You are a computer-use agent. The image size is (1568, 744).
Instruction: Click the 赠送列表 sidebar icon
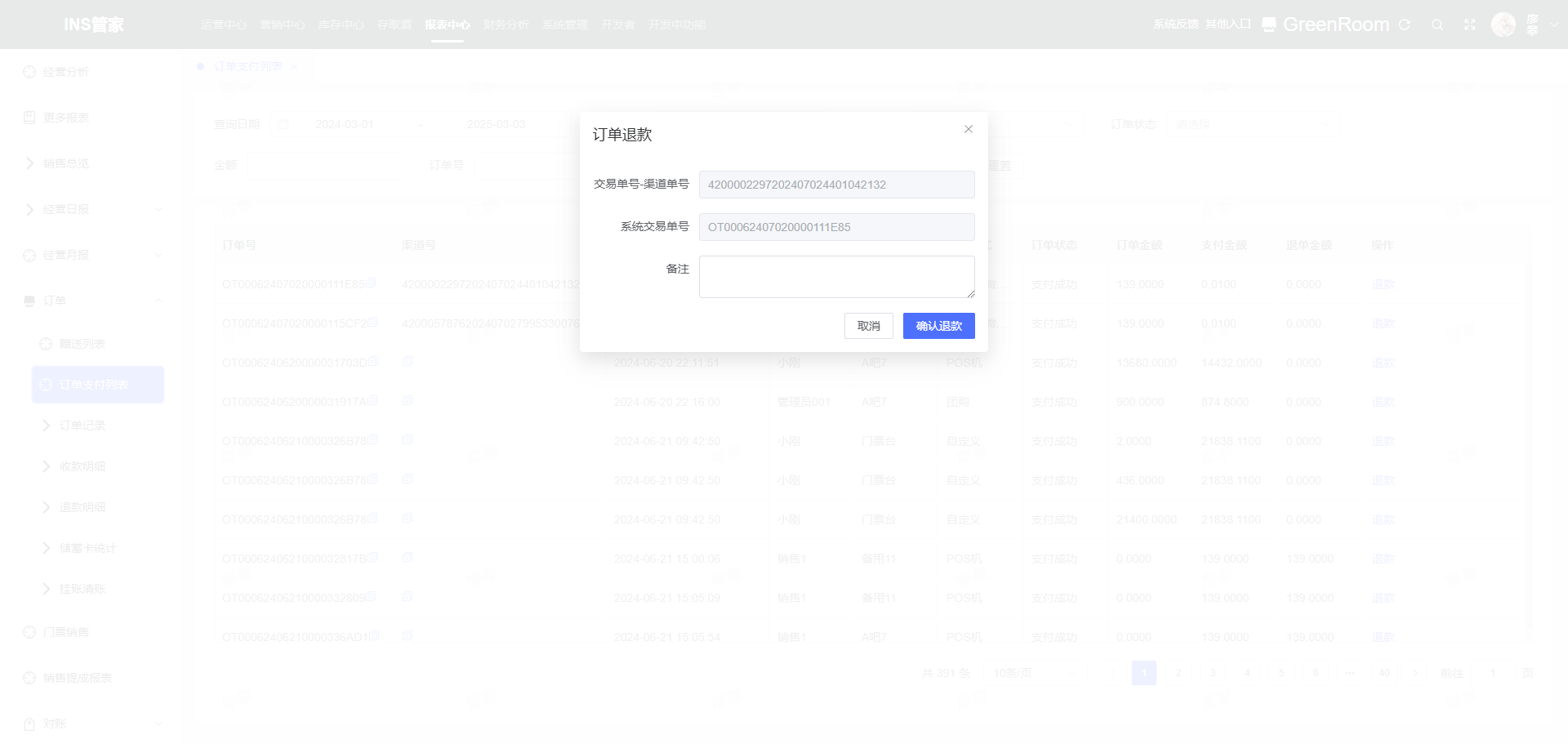coord(46,344)
